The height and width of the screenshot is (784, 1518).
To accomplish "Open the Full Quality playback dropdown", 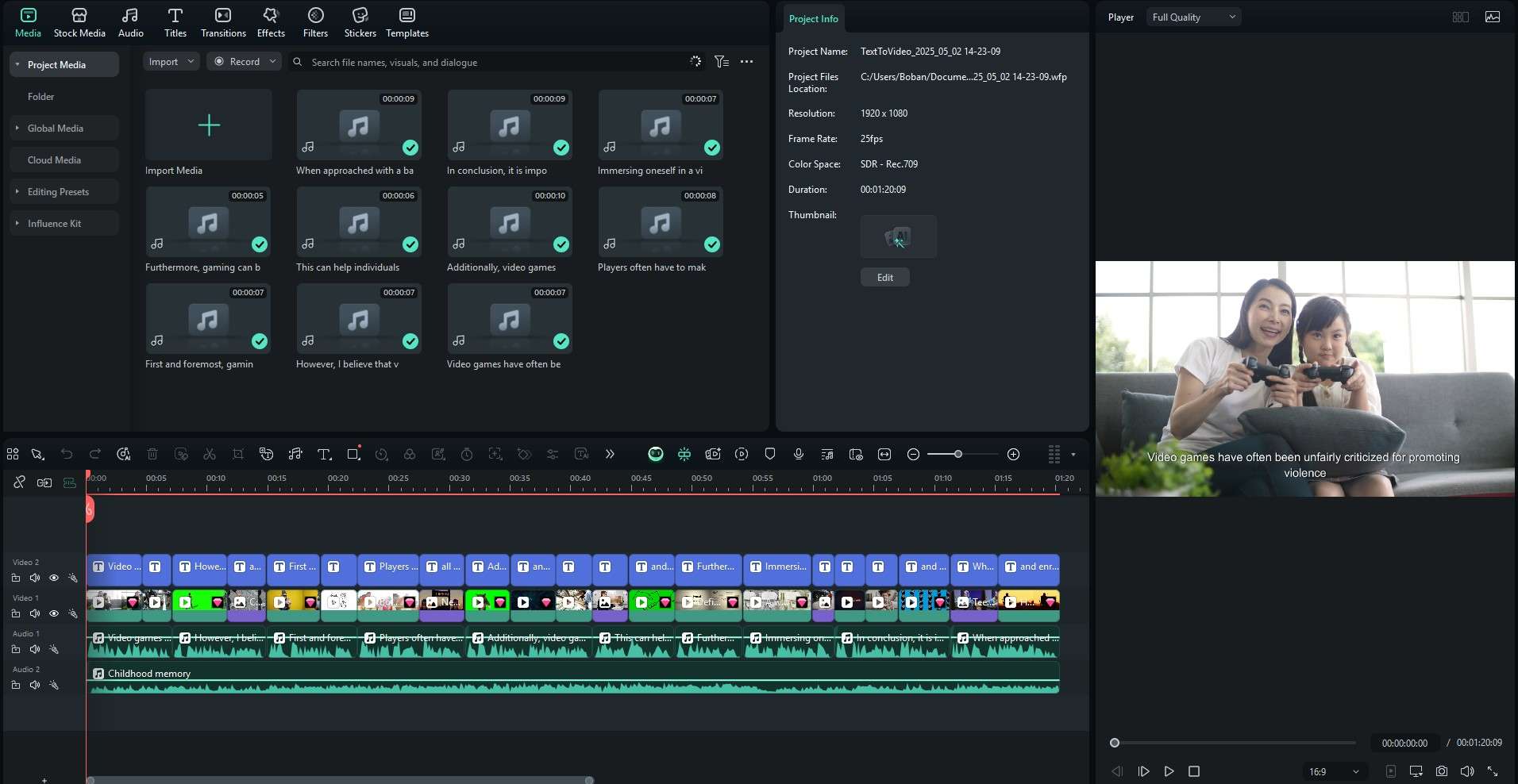I will point(1193,17).
